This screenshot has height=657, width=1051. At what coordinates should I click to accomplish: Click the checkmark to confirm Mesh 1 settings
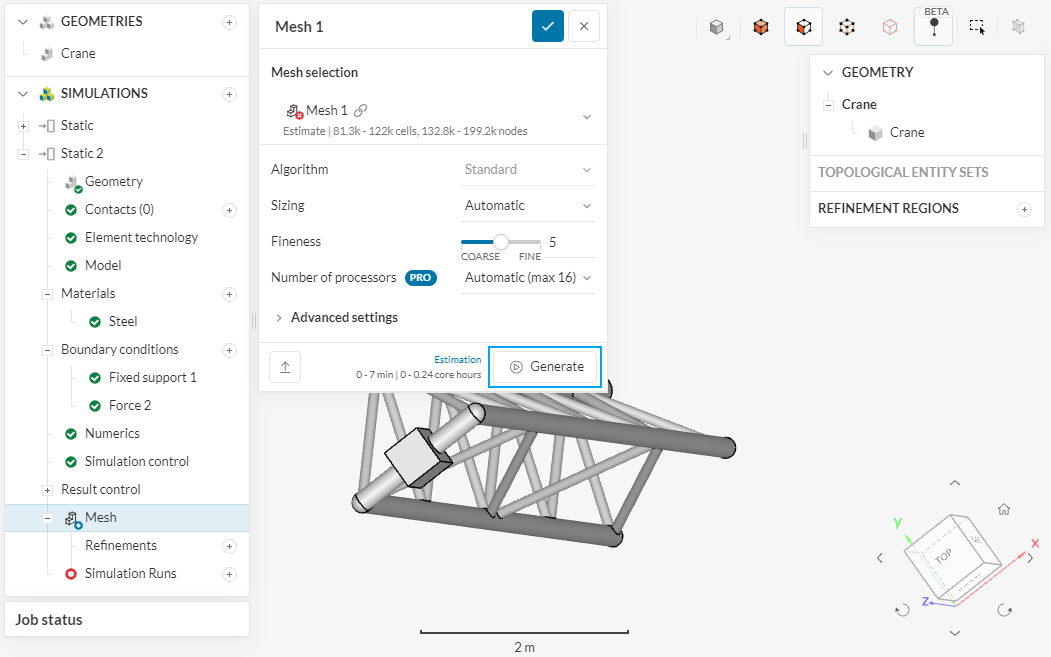pos(547,27)
